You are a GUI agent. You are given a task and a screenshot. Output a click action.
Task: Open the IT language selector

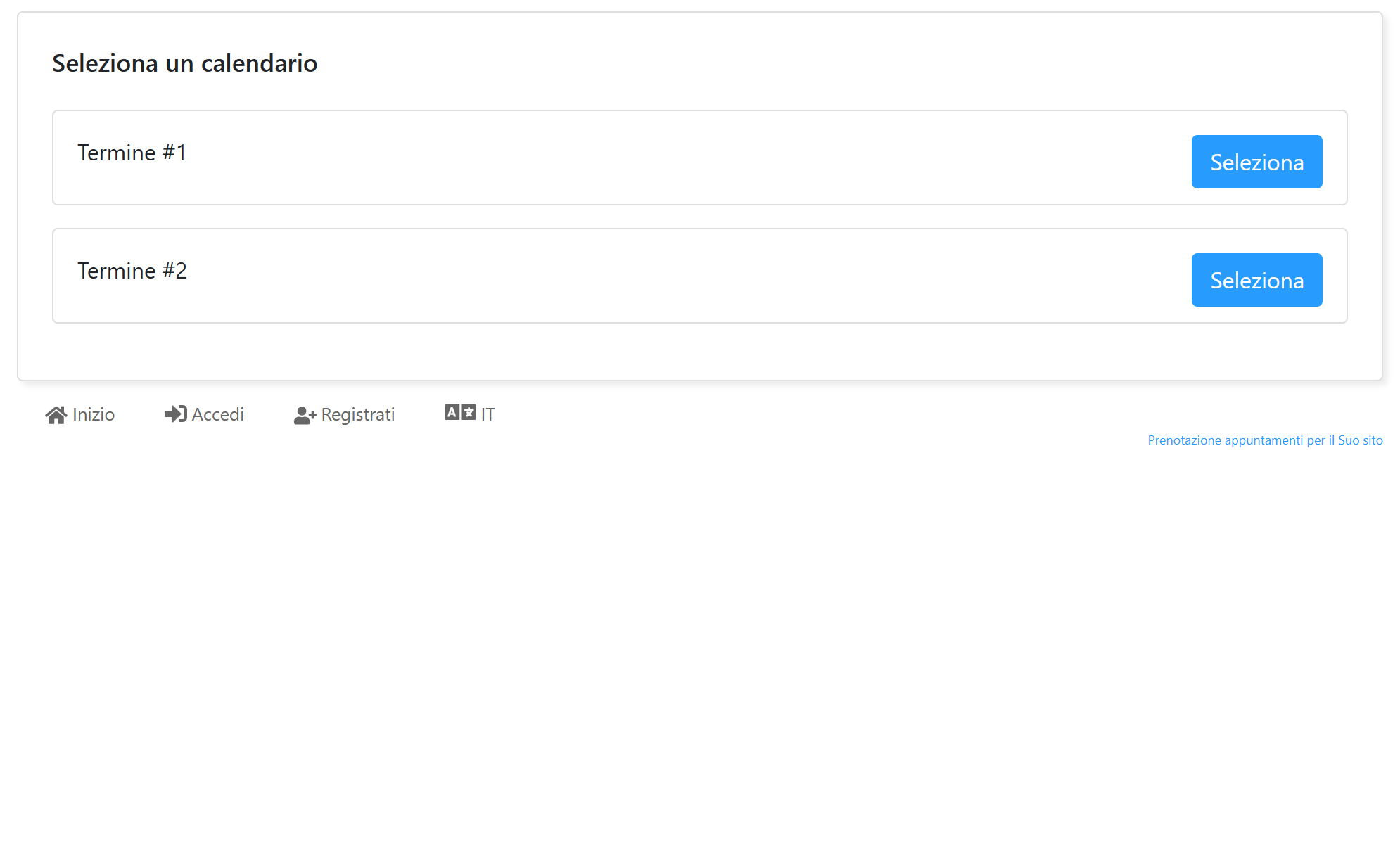pos(470,414)
